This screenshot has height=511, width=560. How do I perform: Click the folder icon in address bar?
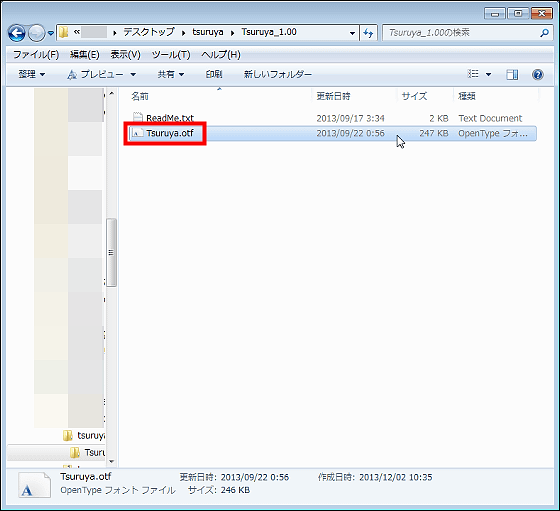coord(64,32)
